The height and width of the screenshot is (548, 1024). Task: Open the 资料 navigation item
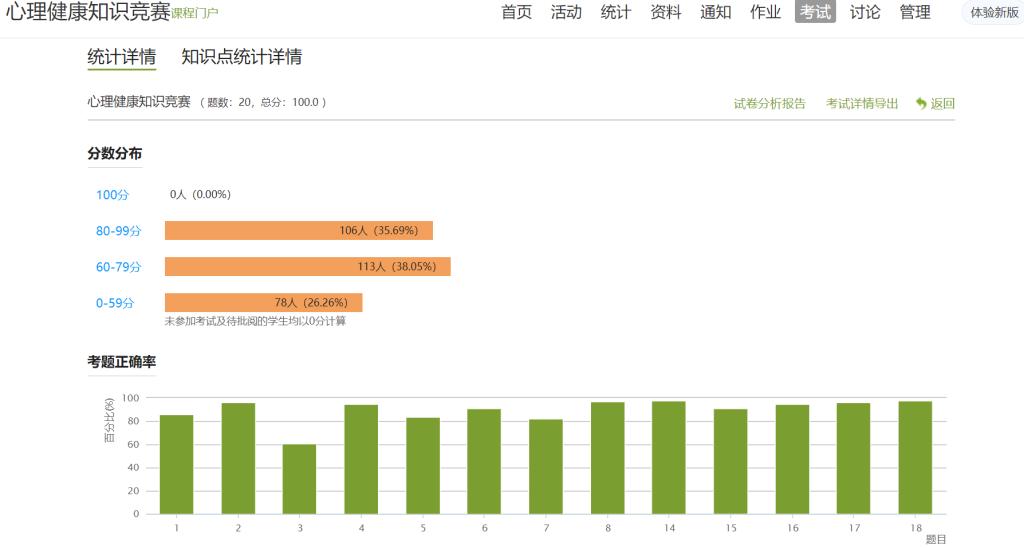point(665,12)
